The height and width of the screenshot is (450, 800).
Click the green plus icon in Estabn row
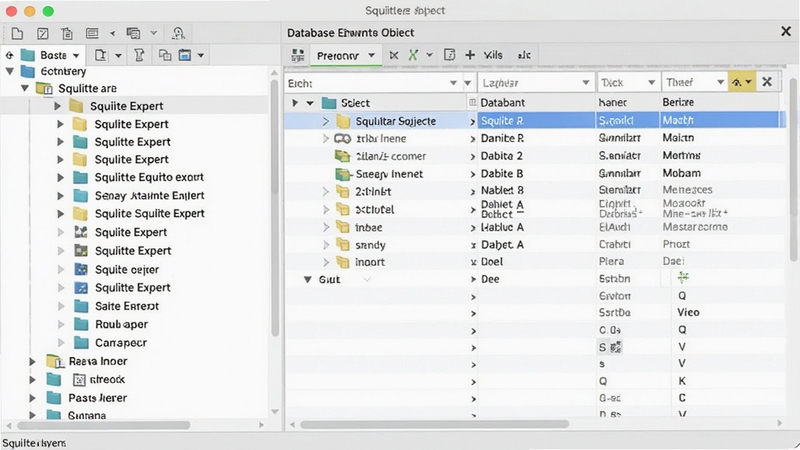click(x=683, y=278)
